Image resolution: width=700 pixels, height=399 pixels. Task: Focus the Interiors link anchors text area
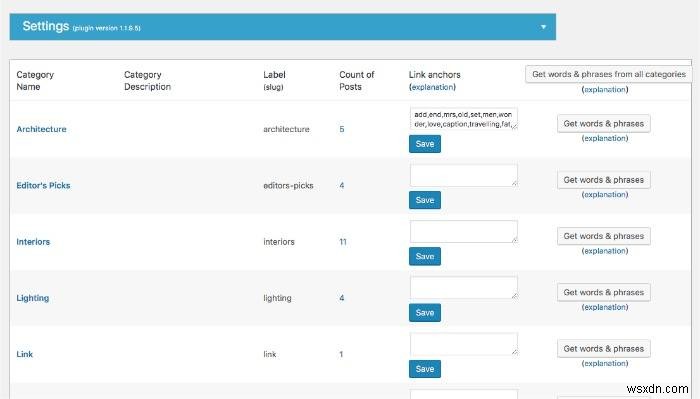(x=464, y=231)
